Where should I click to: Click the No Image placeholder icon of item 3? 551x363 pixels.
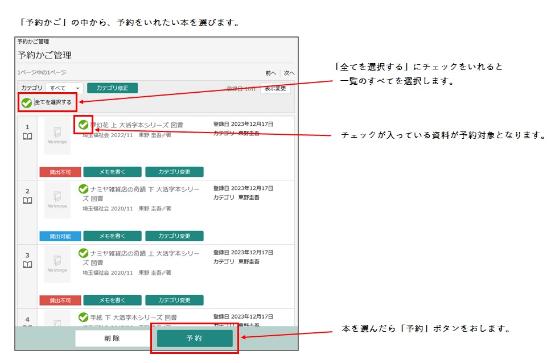(57, 264)
